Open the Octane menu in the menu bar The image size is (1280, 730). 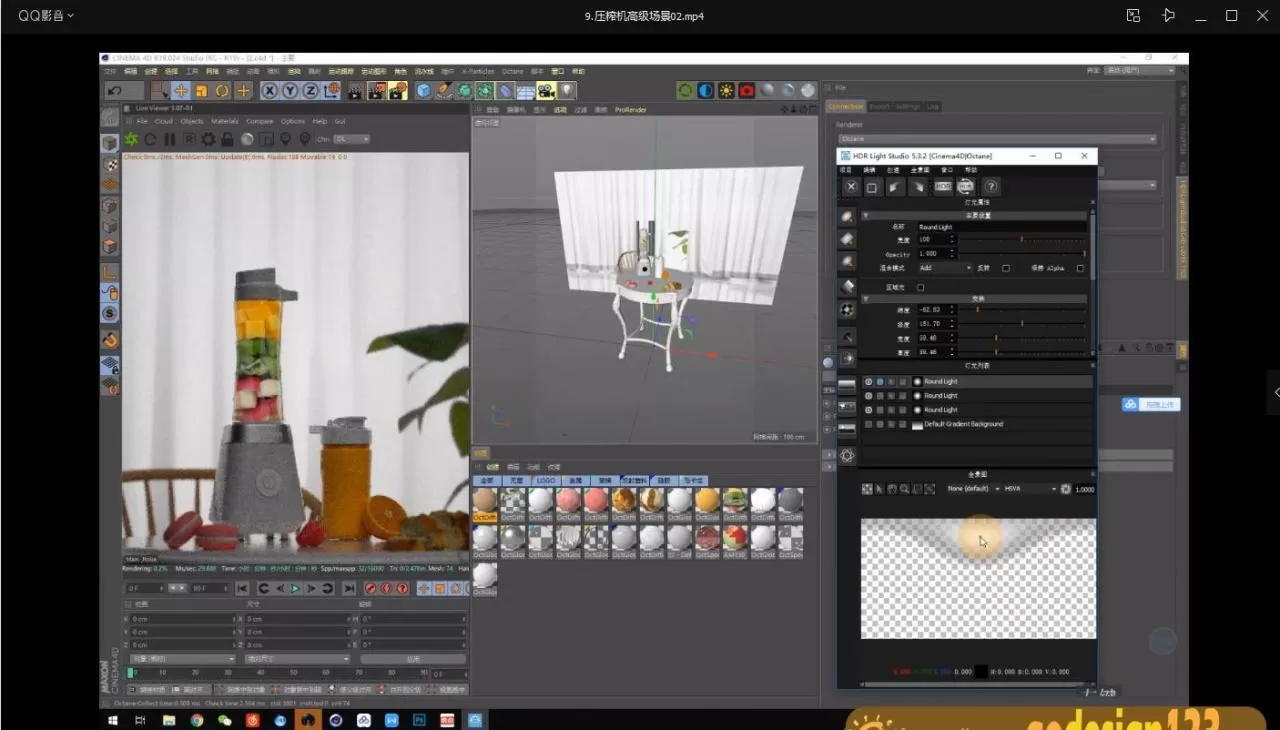(513, 71)
